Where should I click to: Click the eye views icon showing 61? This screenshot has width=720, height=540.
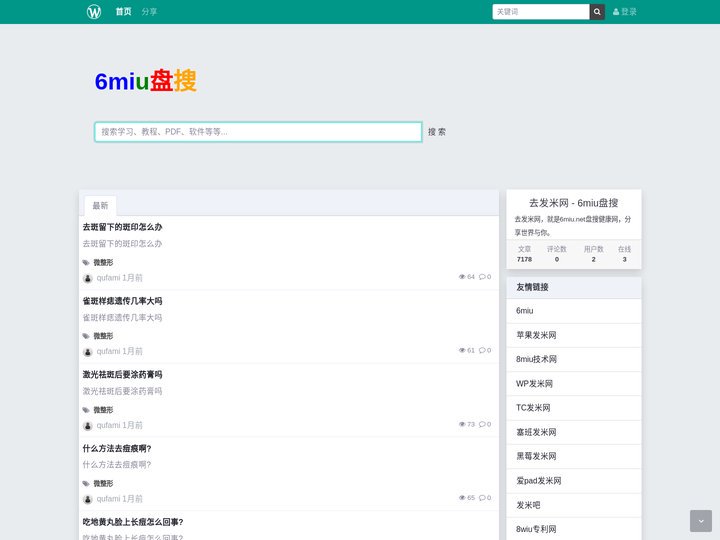(462, 350)
